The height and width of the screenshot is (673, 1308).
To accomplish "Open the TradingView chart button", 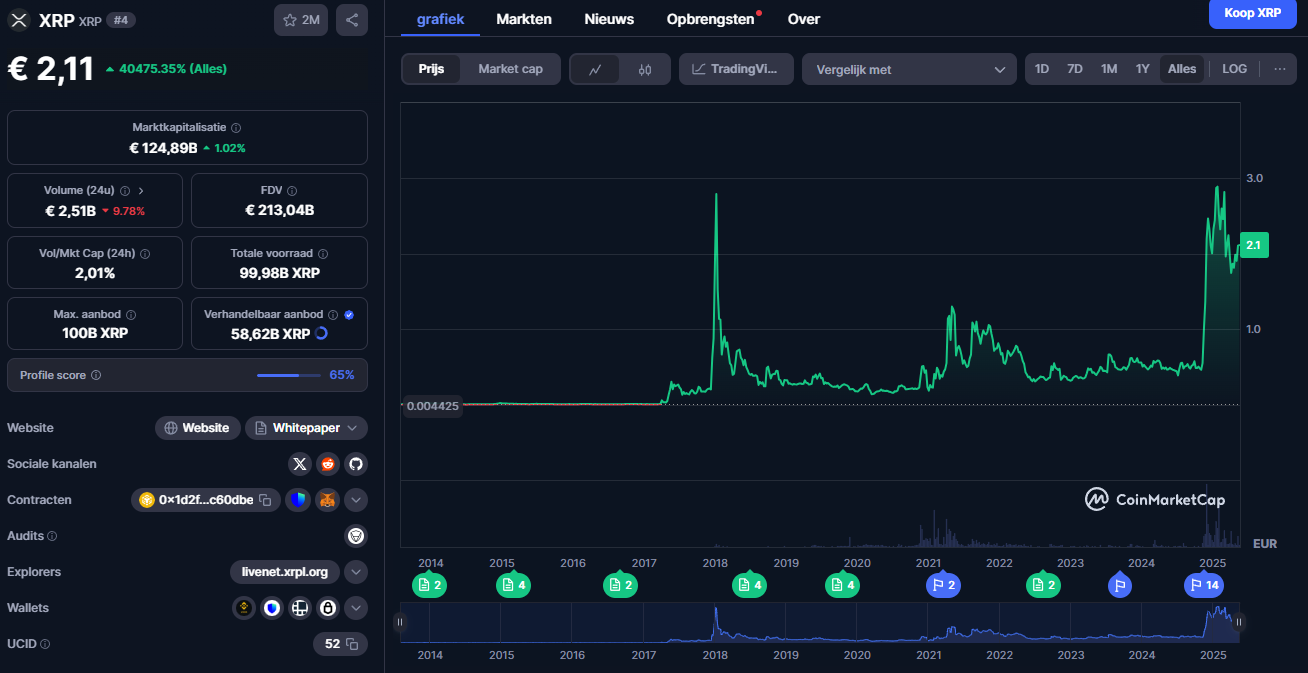I will [x=736, y=69].
